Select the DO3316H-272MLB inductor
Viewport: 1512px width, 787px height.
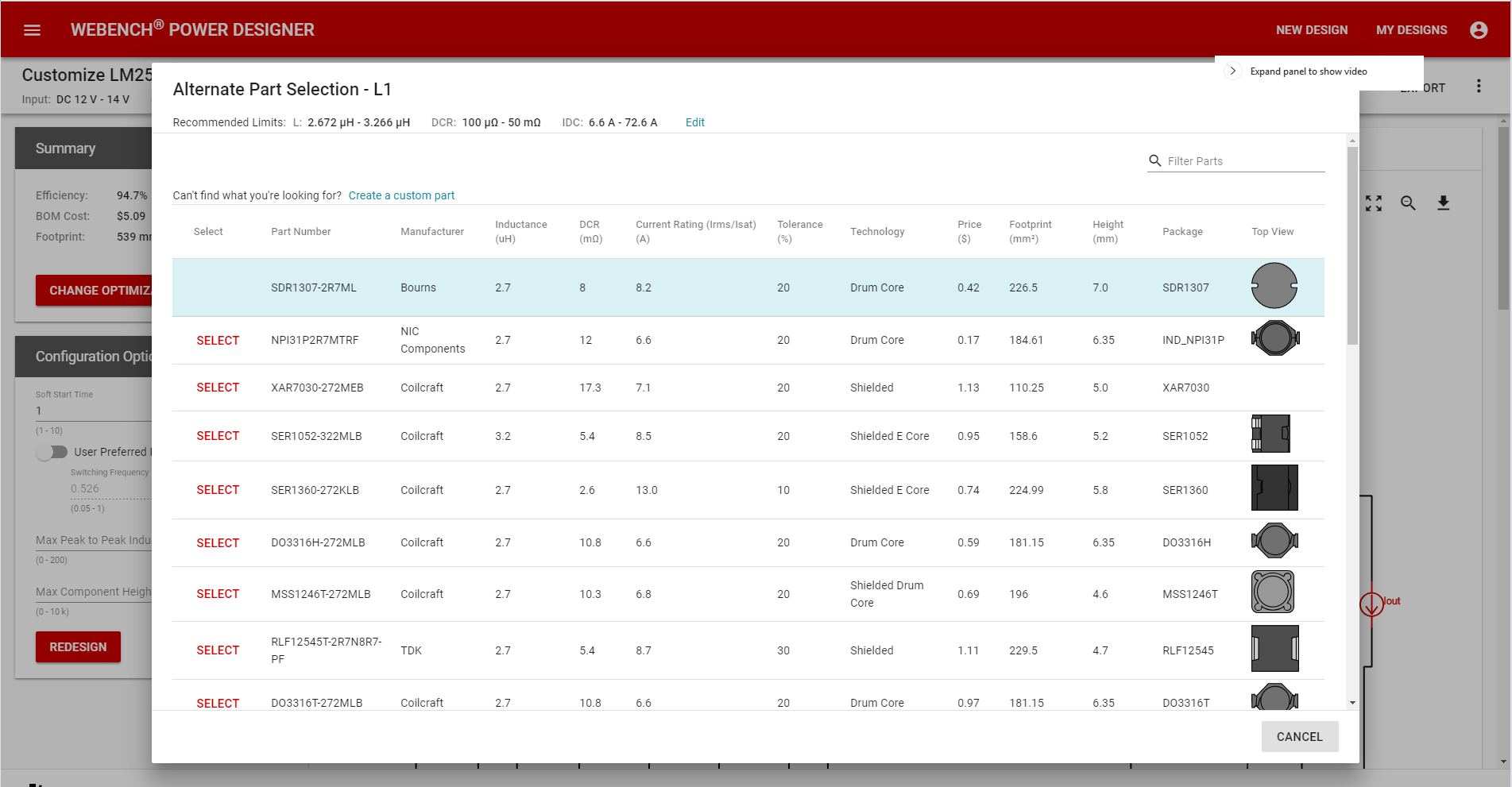click(x=218, y=543)
